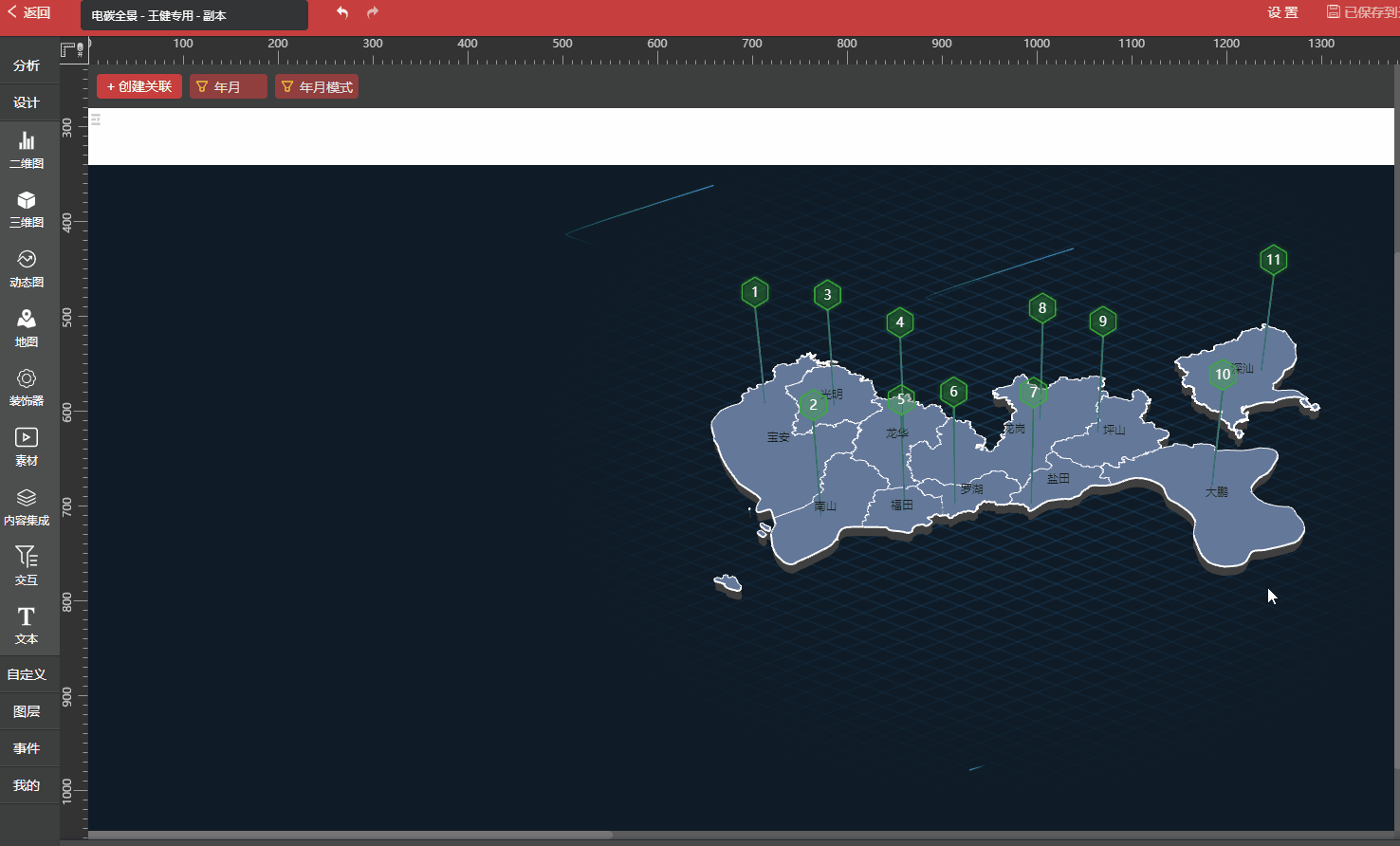1400x846 pixels.
Task: Click the undo arrow in top bar
Action: (x=342, y=12)
